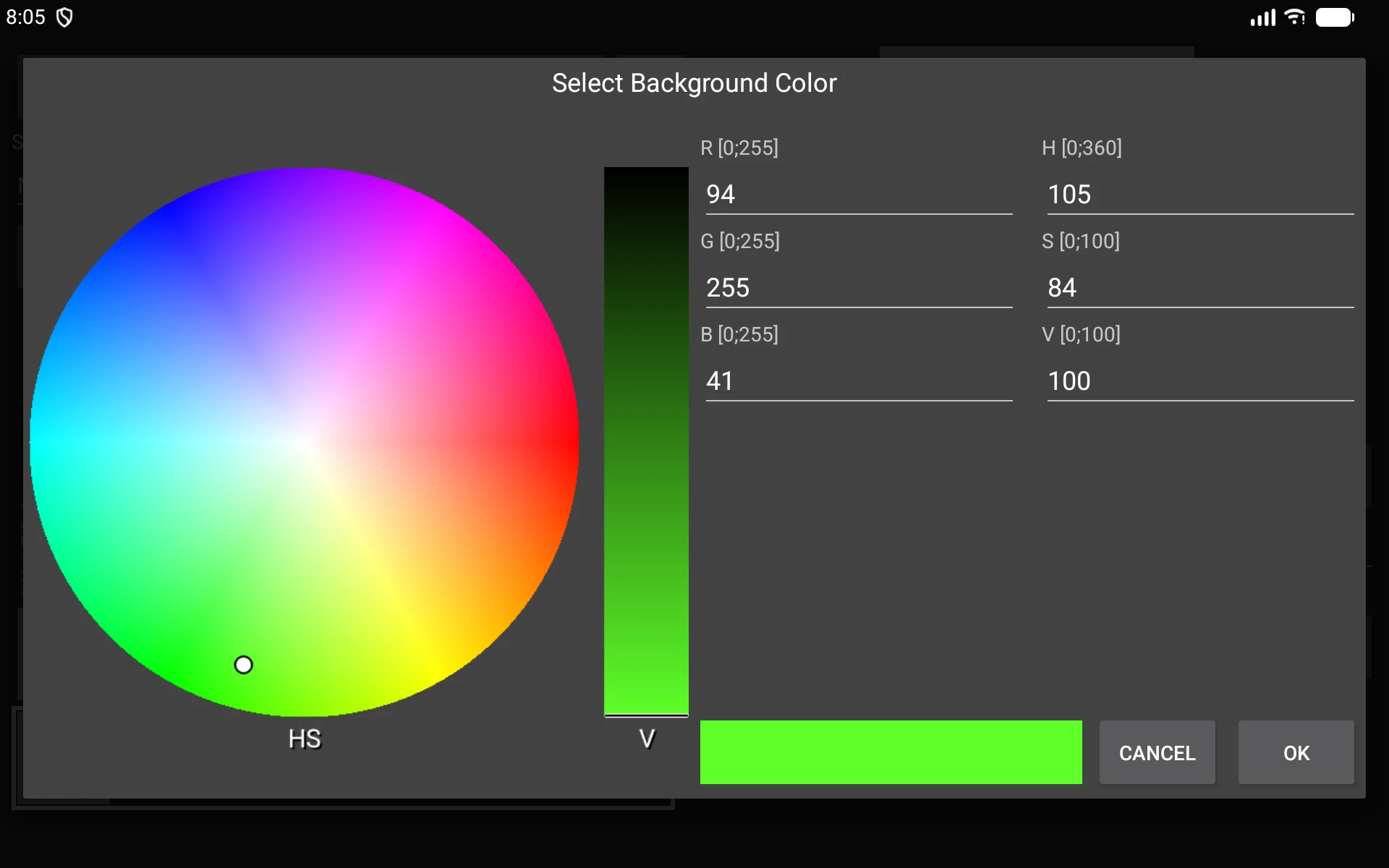Click the CANCEL button
The image size is (1389, 868).
[x=1157, y=752]
